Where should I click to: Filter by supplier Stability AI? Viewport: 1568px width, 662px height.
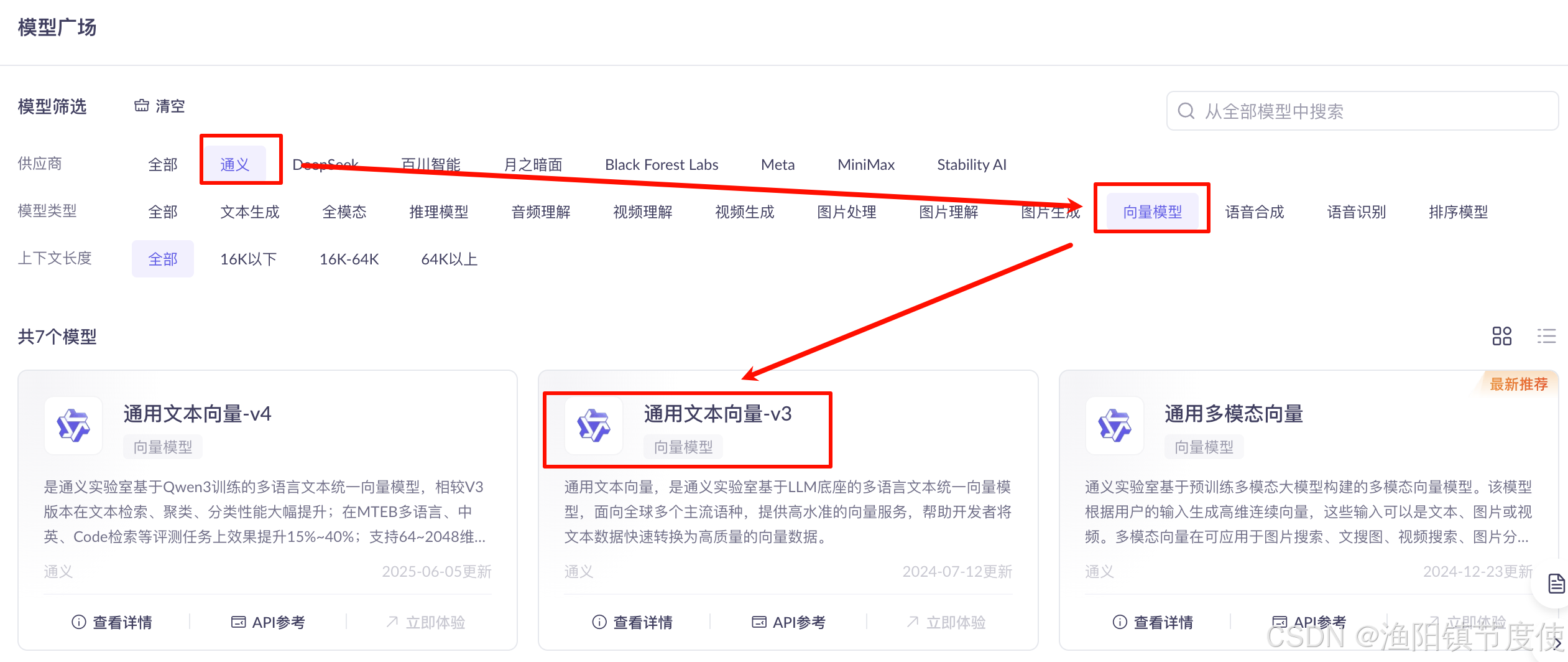pos(972,164)
